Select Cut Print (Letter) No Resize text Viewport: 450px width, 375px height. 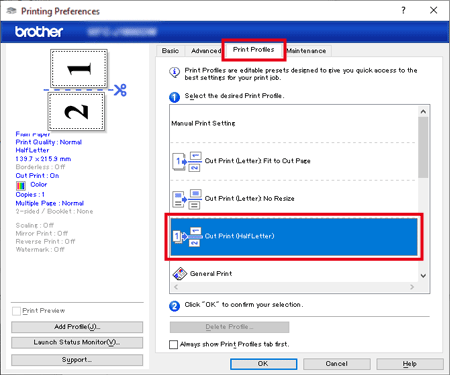coord(250,199)
